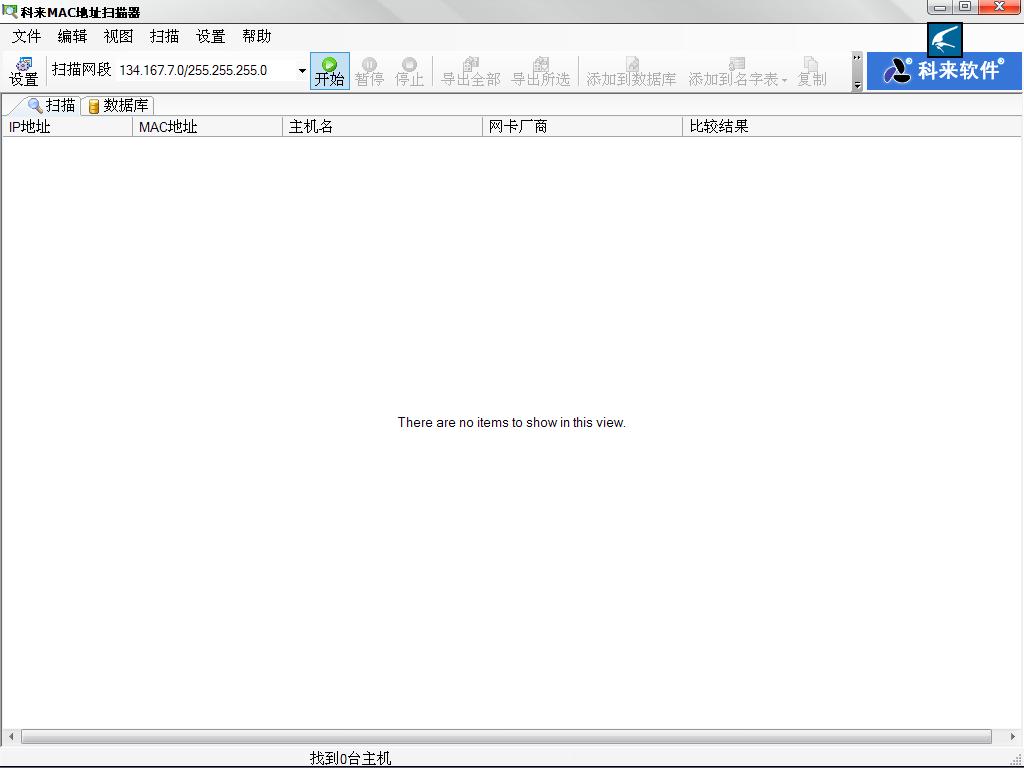This screenshot has width=1024, height=768.
Task: Sort by the IP地址 column header
Action: pyautogui.click(x=67, y=127)
